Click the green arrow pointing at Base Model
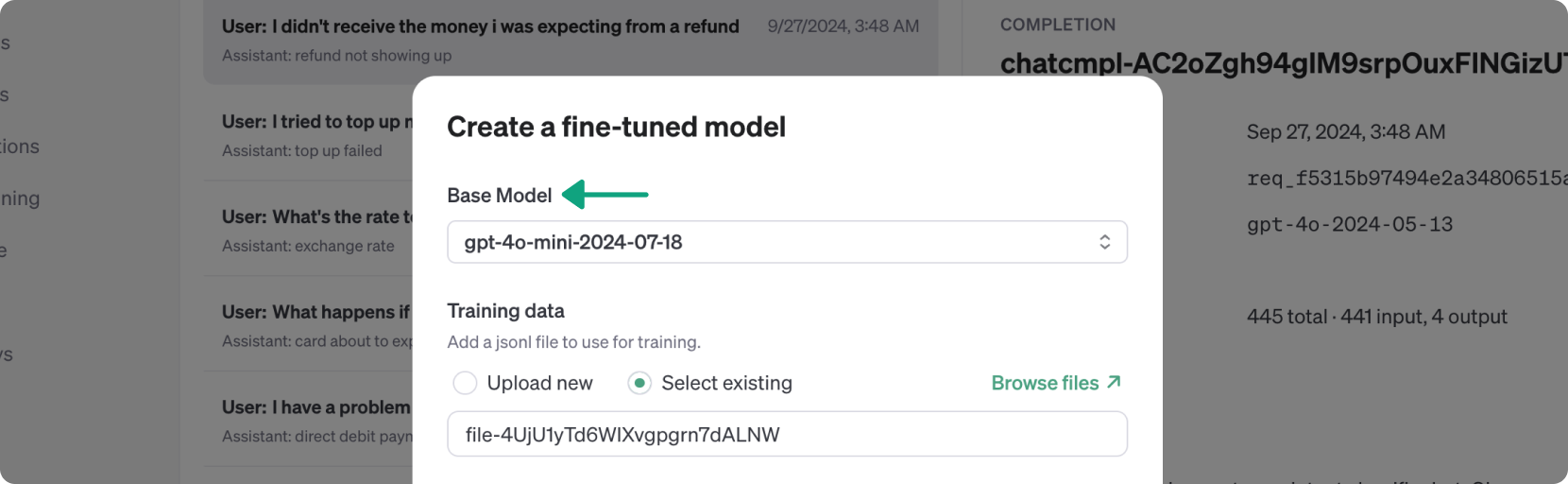Viewport: 1568px width, 484px height. pos(605,195)
